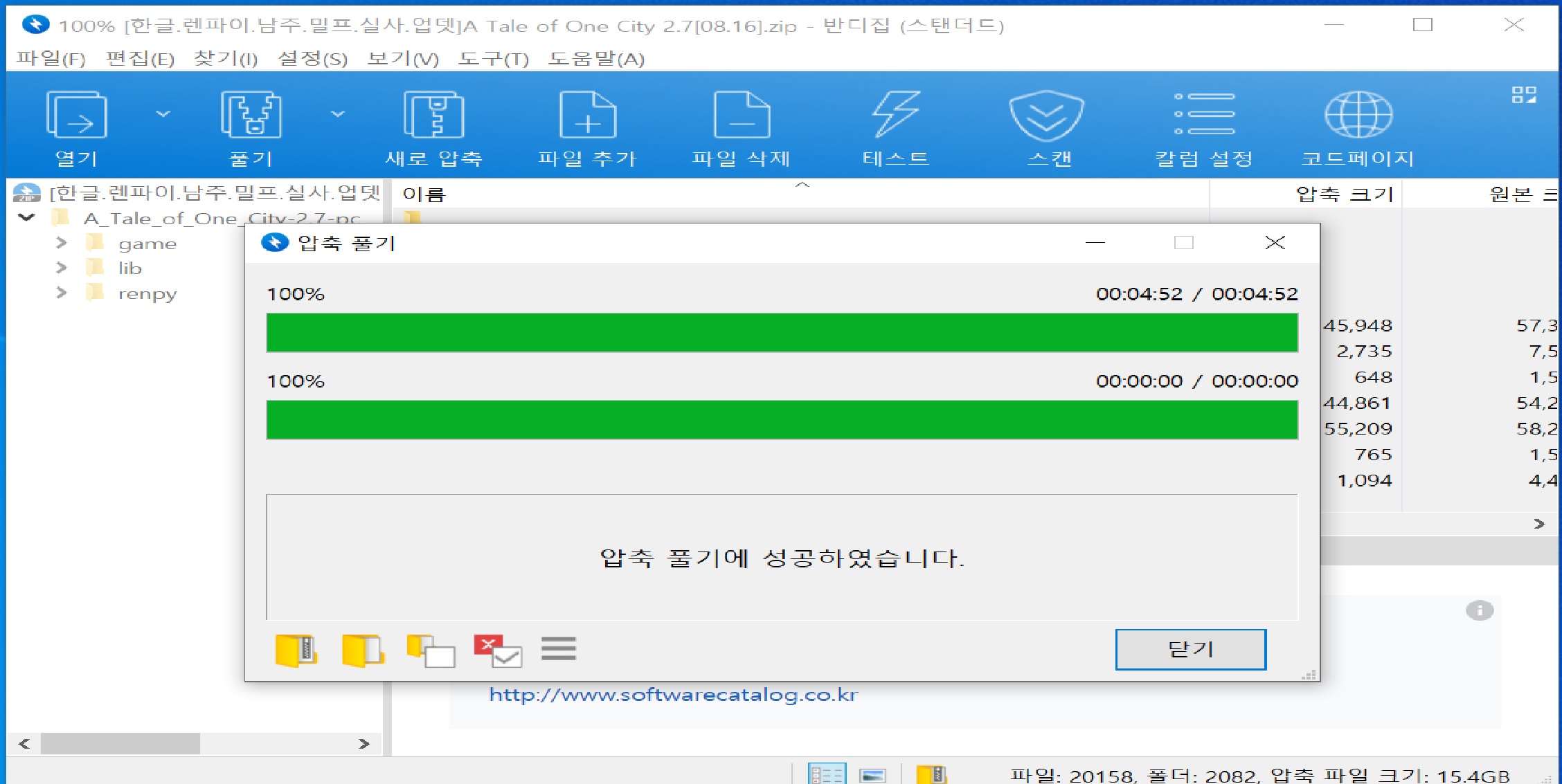Screen dimensions: 1562x784
Task: Open the 설정(S) menu
Action: (x=312, y=59)
